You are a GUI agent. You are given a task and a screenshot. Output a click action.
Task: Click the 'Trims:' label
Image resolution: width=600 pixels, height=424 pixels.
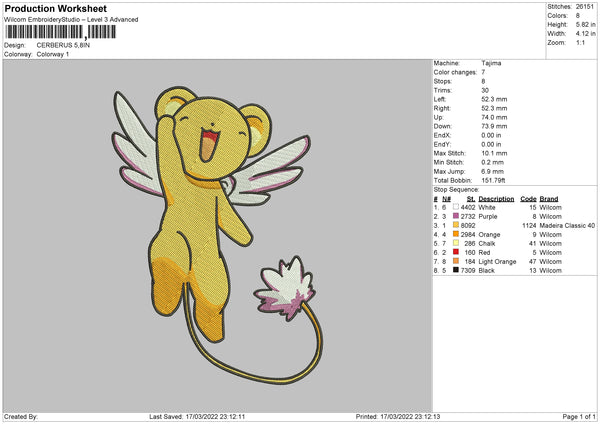click(x=442, y=90)
